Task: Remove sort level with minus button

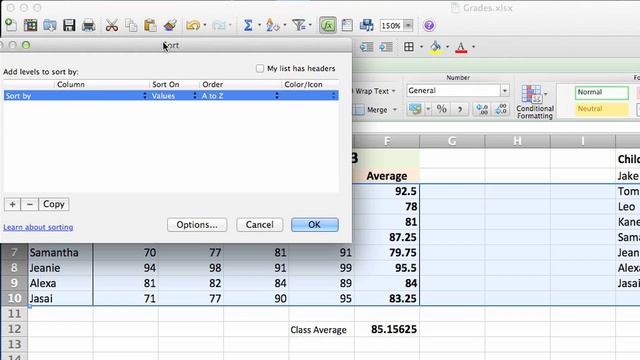Action: coord(29,204)
